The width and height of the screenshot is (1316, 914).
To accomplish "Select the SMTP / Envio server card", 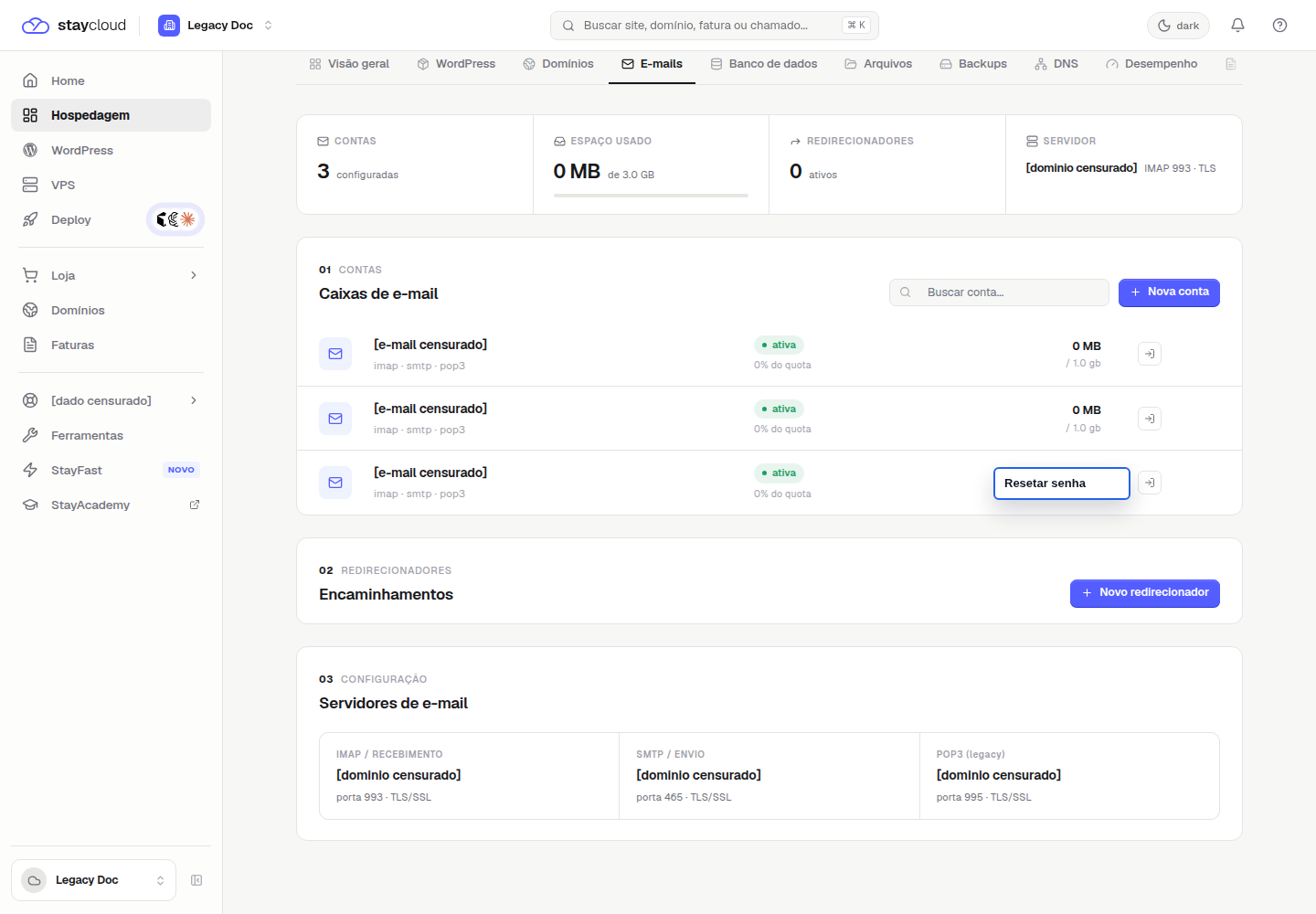I will [x=769, y=776].
